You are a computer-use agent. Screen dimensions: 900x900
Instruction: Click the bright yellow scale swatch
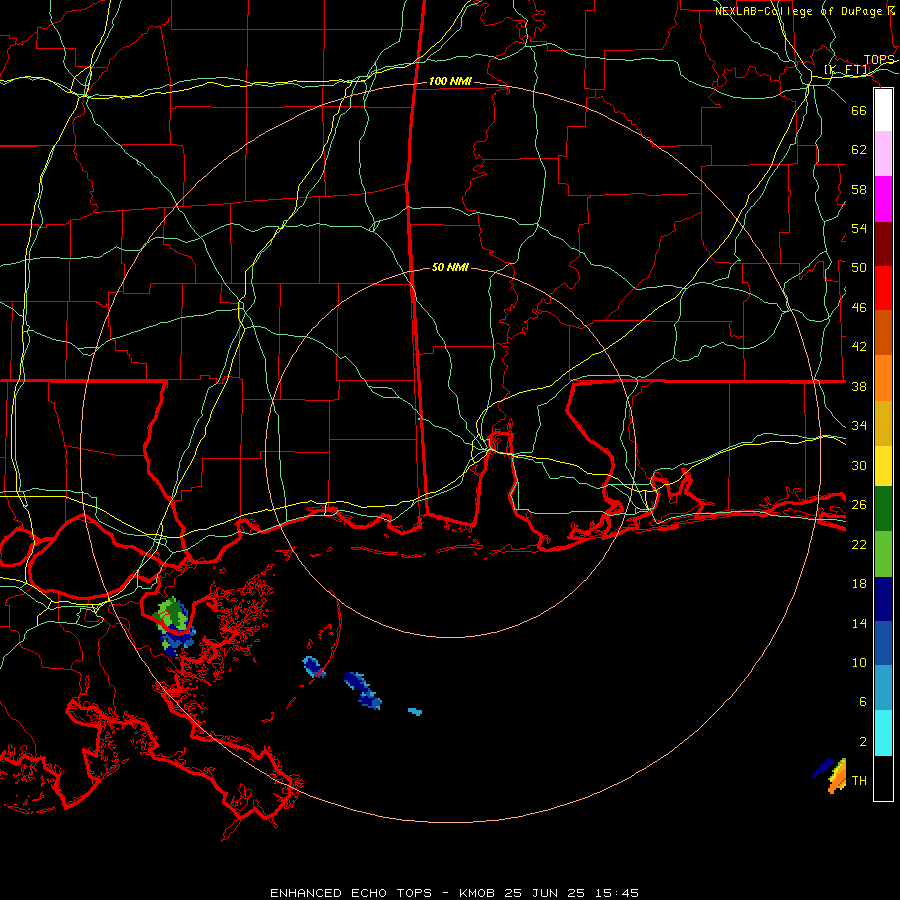tap(883, 465)
